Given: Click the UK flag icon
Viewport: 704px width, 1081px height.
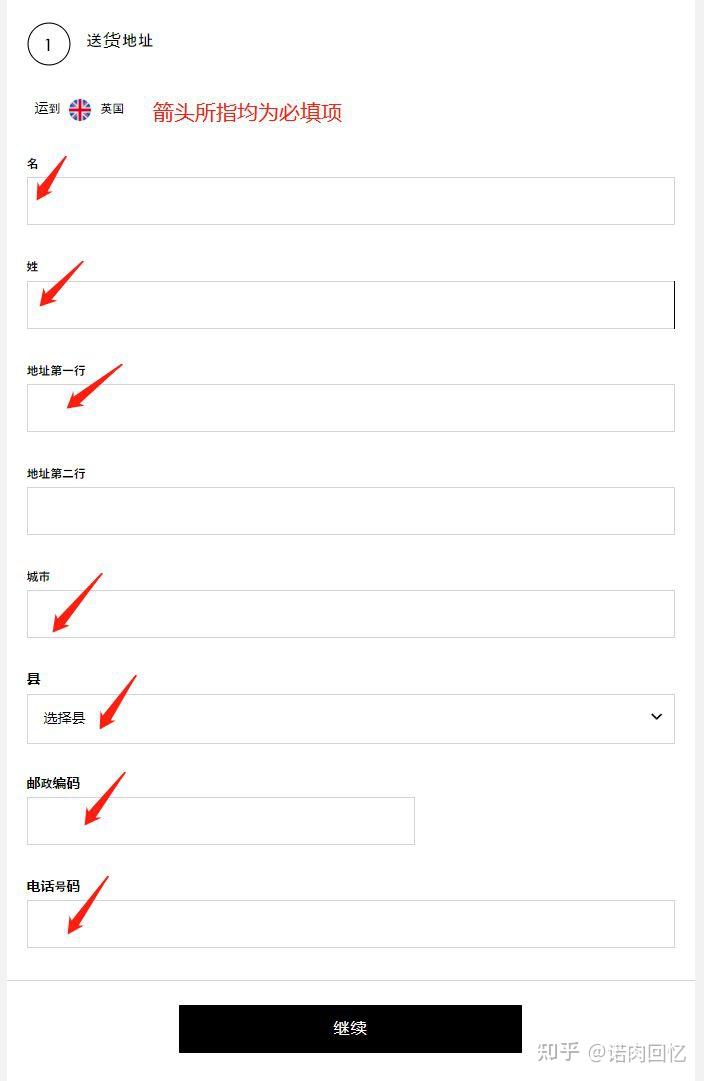Looking at the screenshot, I should point(80,109).
